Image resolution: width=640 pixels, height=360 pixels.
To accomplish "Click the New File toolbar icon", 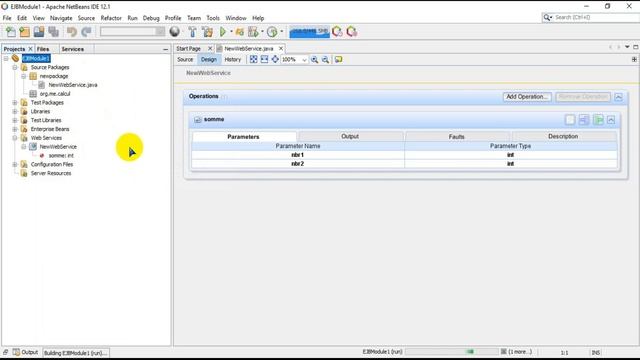I will pyautogui.click(x=11, y=32).
